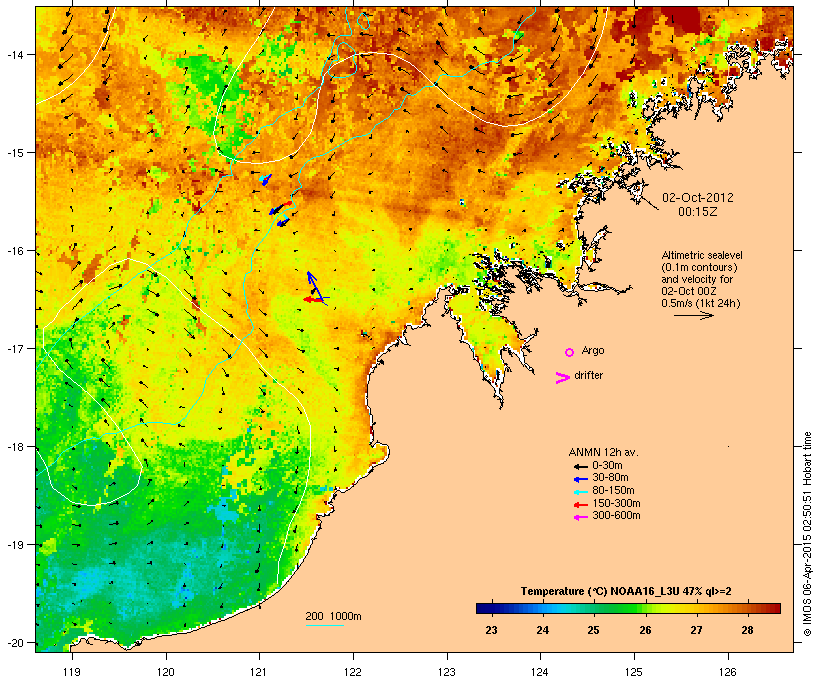Screen dimensions: 820x680
Task: Click the colorbar value 23
Action: (x=491, y=630)
